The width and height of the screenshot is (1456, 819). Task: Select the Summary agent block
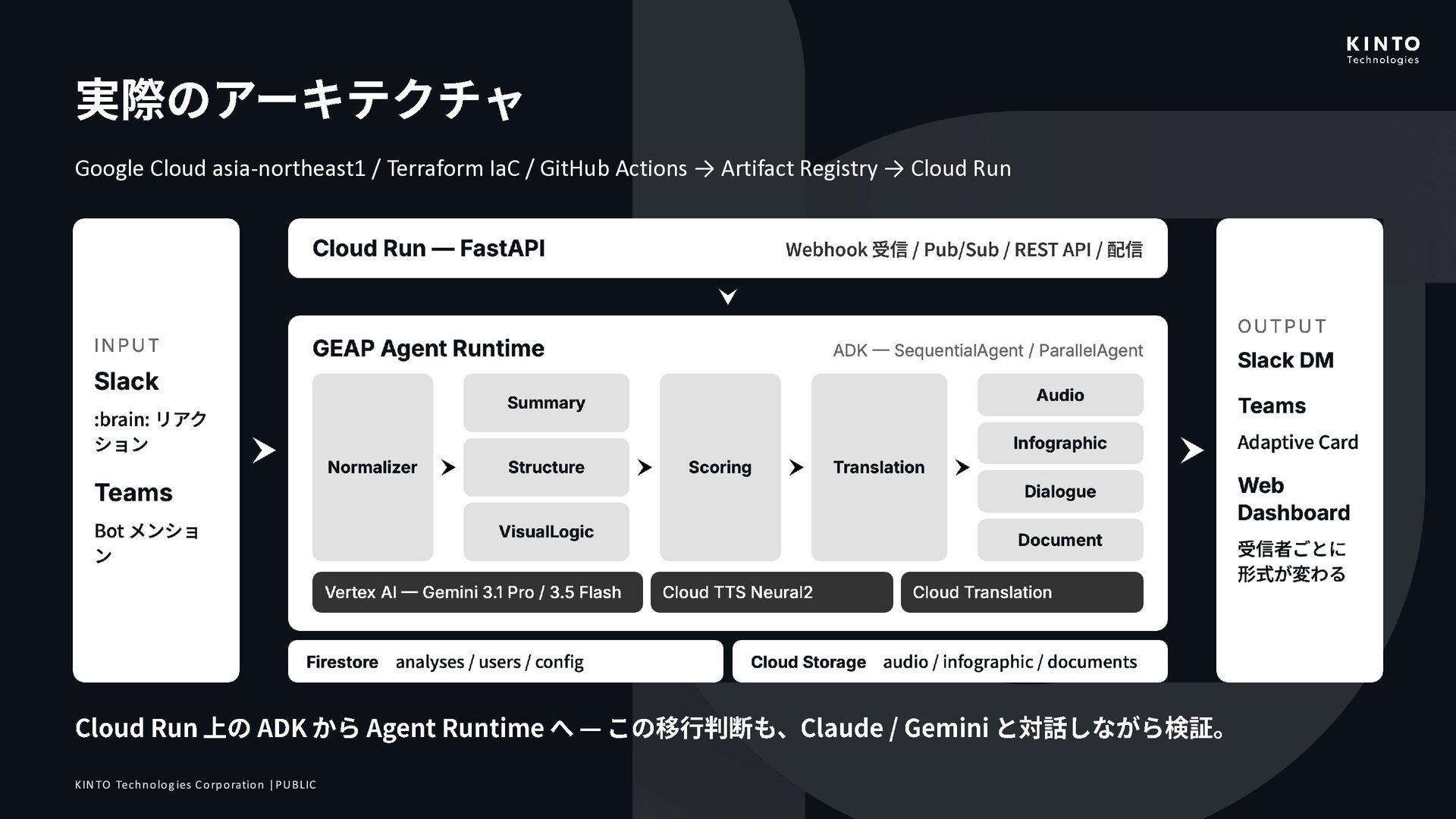point(546,403)
